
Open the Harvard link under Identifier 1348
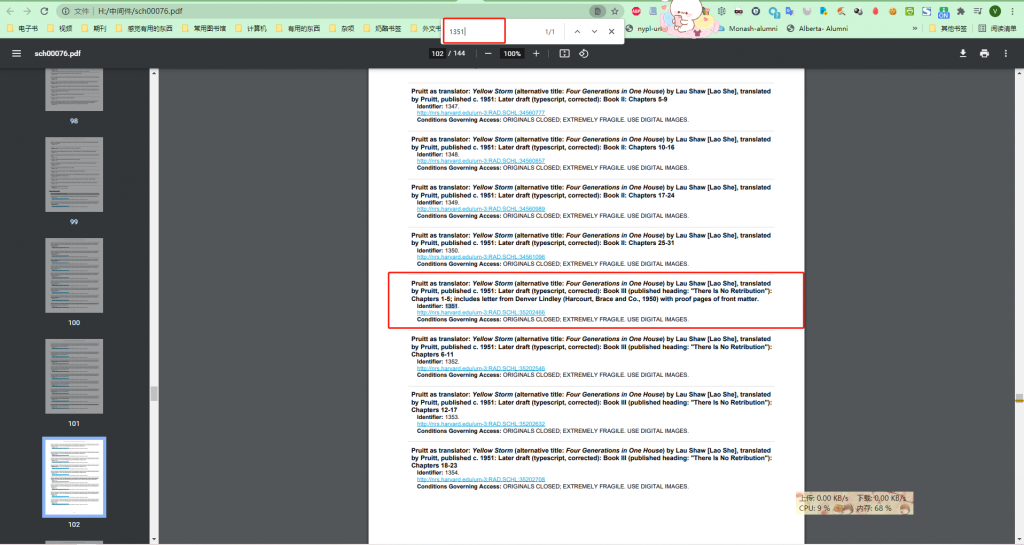point(481,161)
